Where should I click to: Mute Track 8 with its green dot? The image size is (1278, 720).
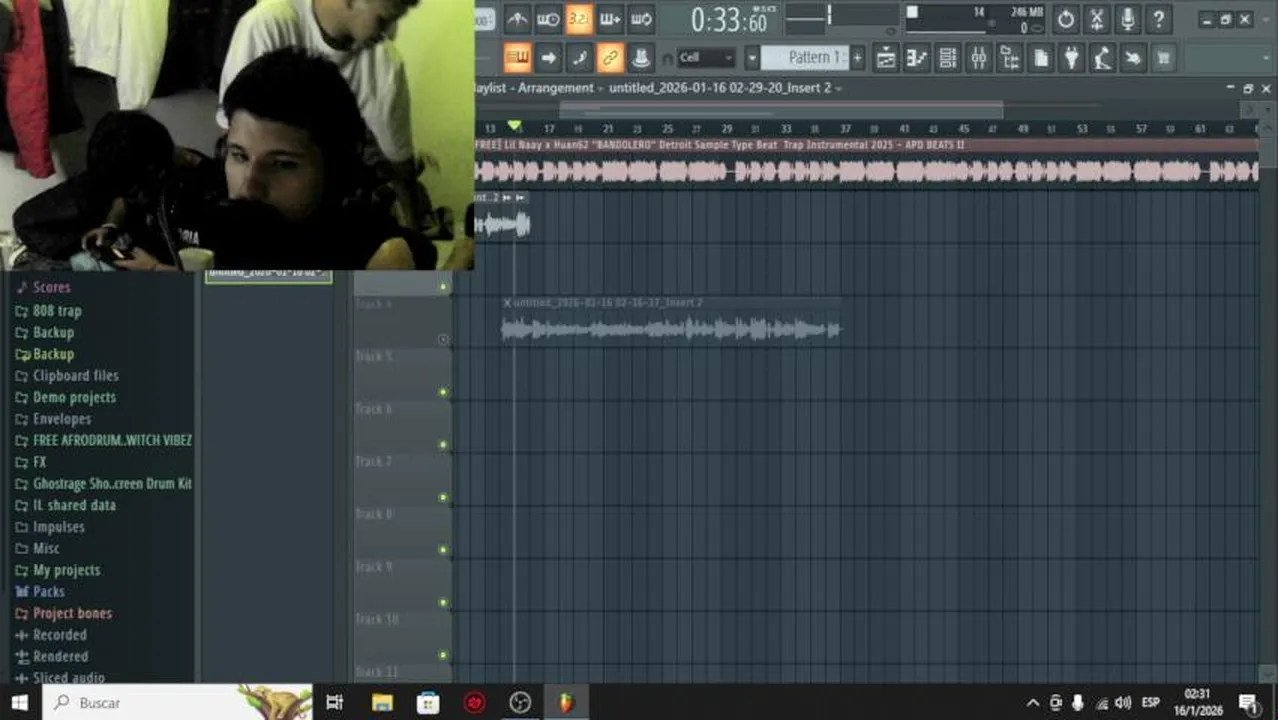[x=443, y=550]
